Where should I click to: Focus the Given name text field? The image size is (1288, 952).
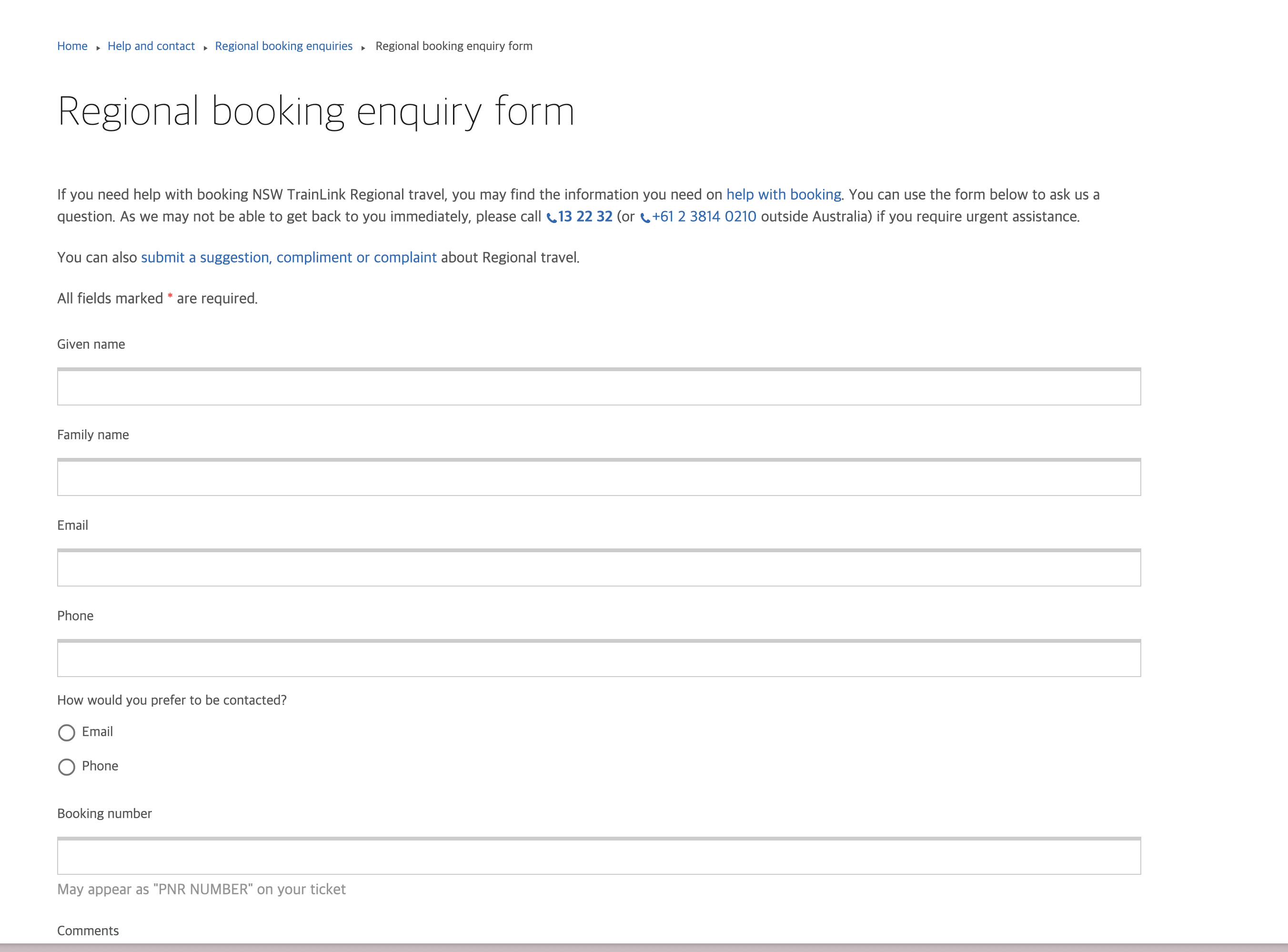coord(598,387)
